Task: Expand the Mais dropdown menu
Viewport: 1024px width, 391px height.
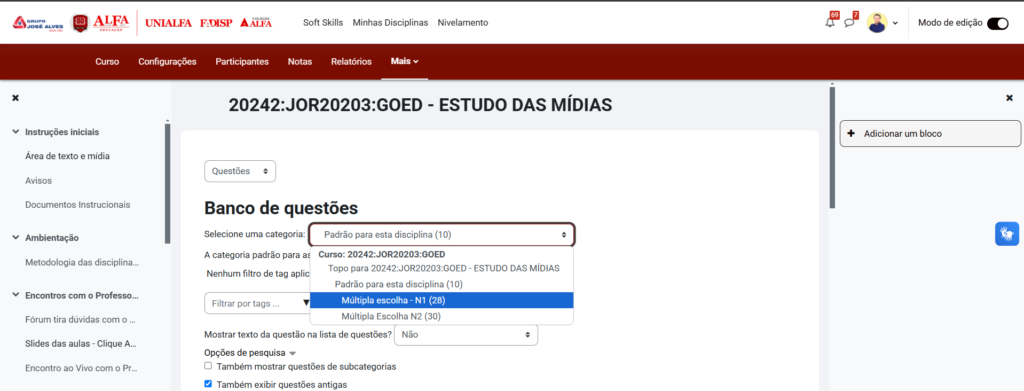Action: click(x=404, y=61)
